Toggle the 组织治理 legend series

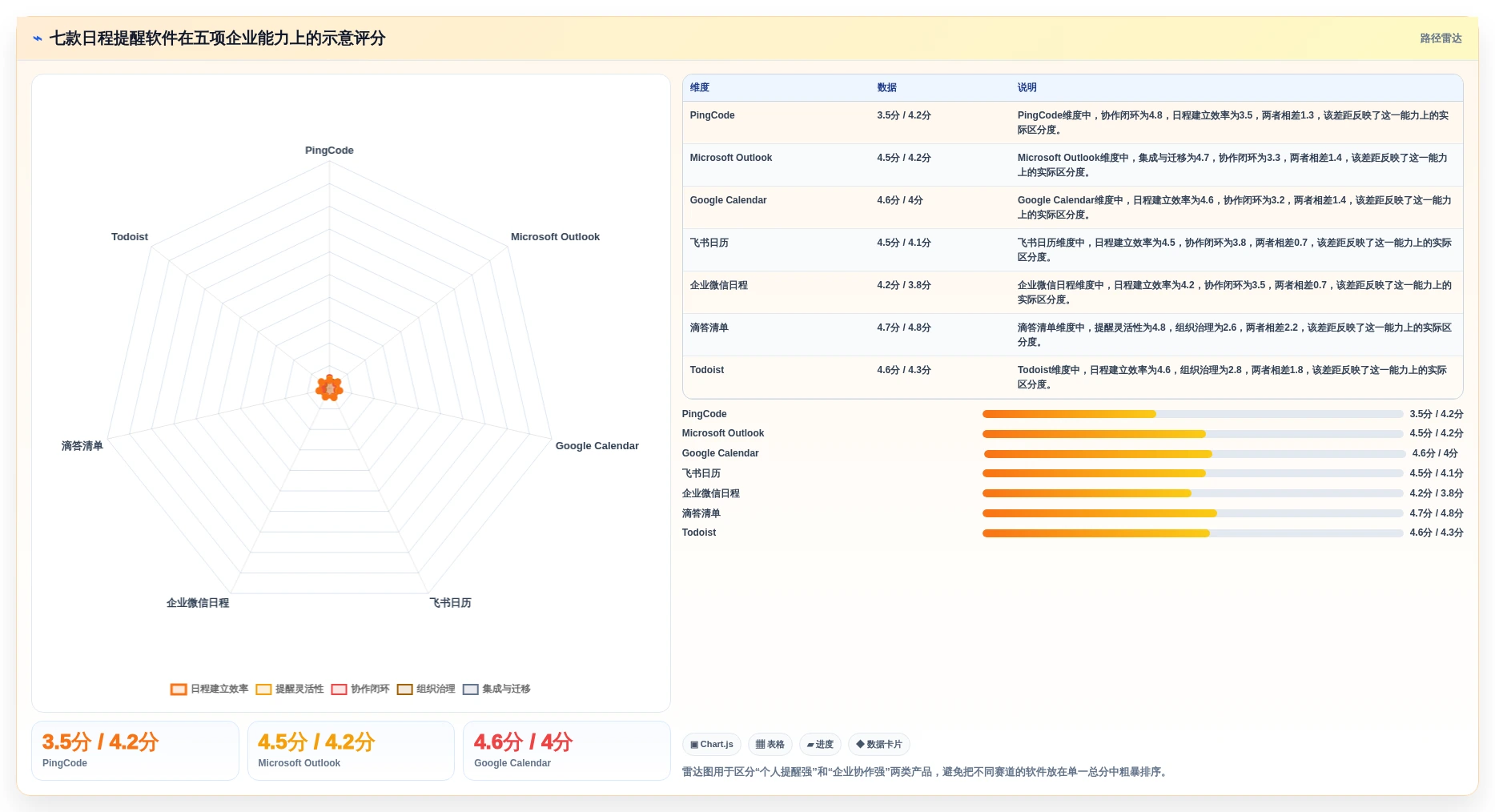click(x=426, y=689)
